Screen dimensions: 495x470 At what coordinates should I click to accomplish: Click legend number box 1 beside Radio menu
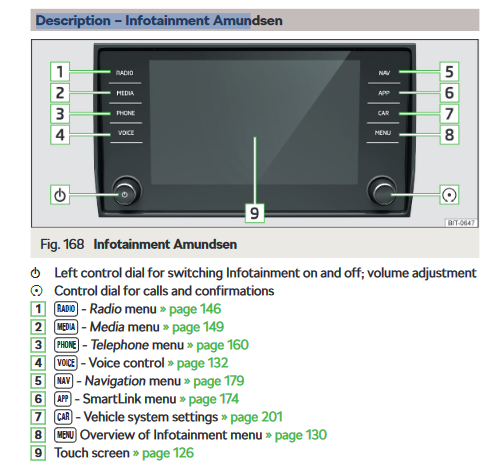[38, 309]
